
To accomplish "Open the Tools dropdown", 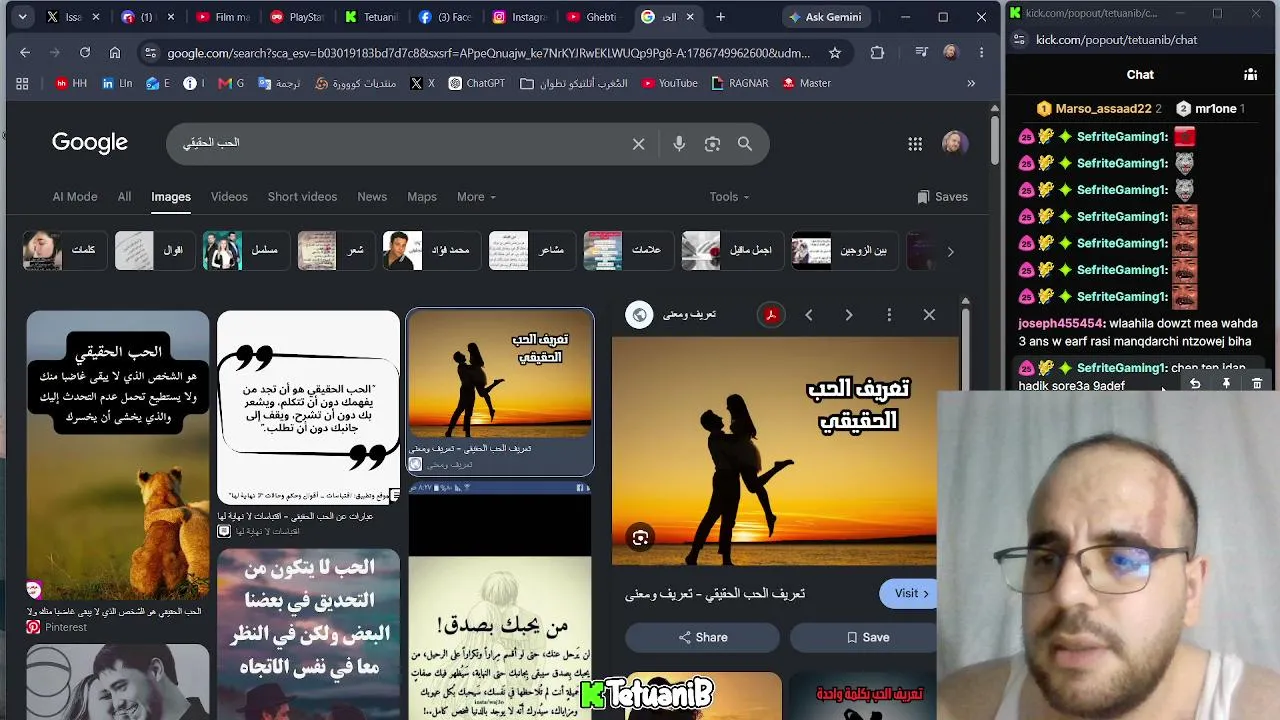I will coord(730,197).
